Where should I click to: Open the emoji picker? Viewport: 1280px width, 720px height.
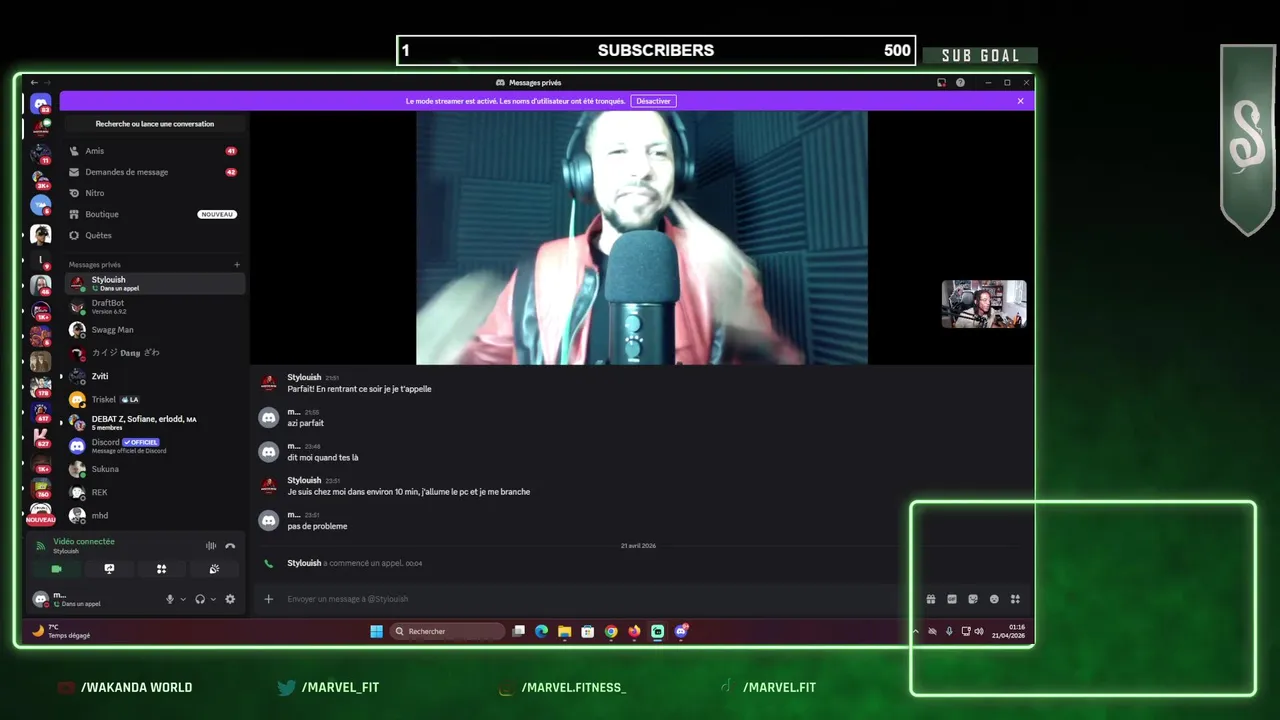[x=994, y=599]
